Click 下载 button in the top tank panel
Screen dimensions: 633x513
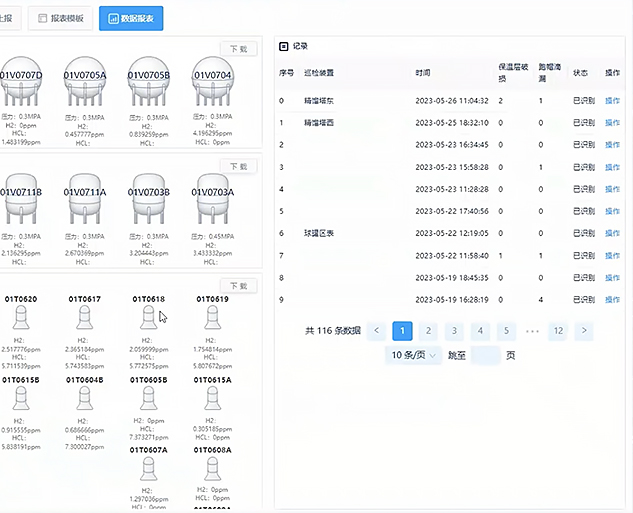tap(238, 48)
